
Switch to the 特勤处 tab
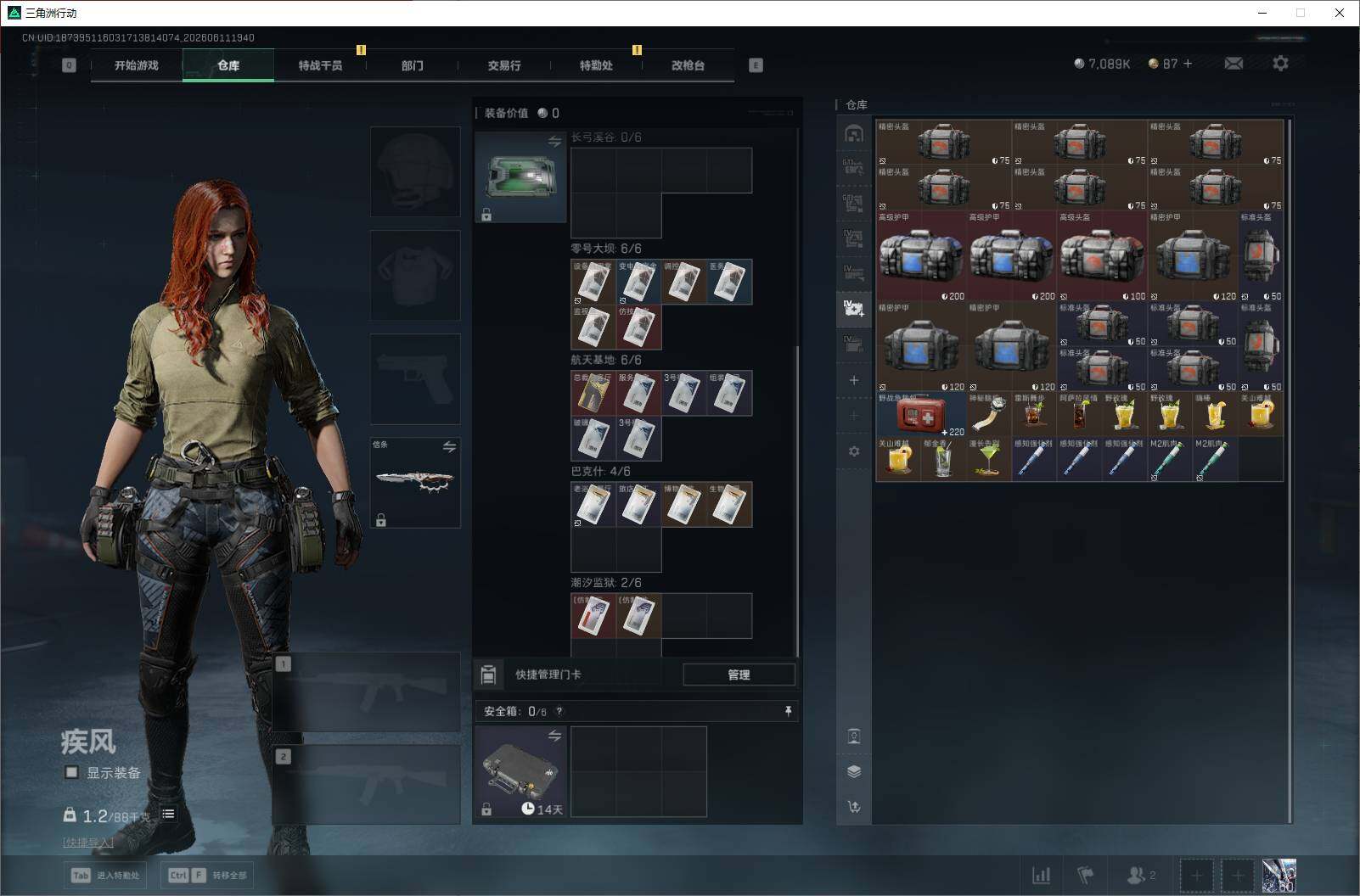pos(595,65)
